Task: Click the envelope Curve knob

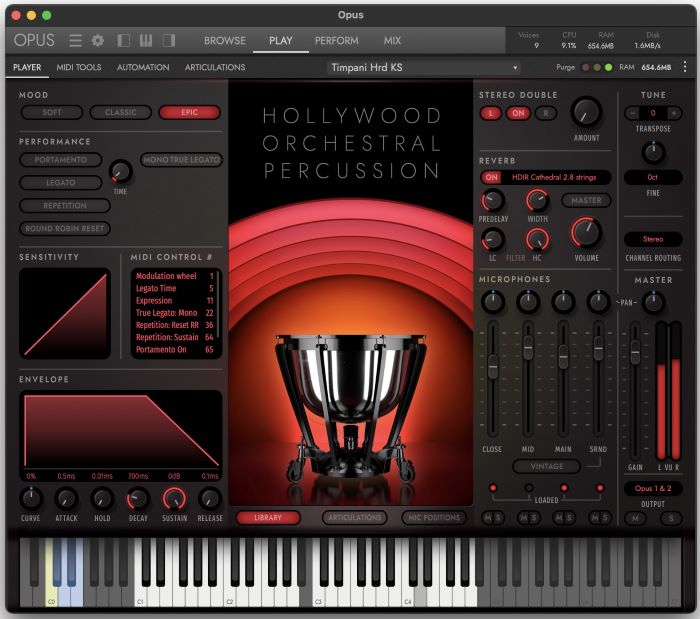Action: point(31,499)
